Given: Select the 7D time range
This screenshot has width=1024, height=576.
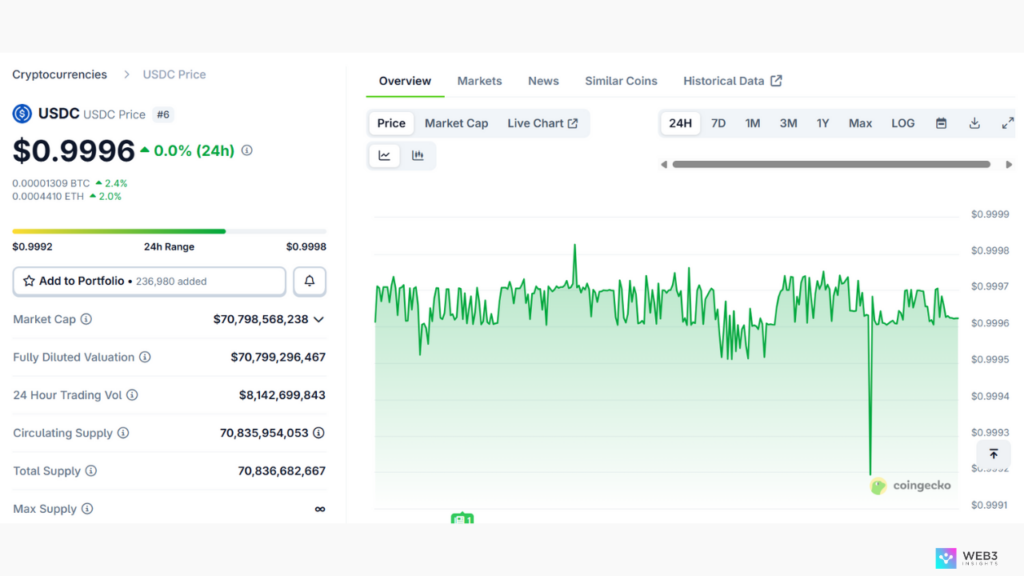Looking at the screenshot, I should [x=718, y=123].
